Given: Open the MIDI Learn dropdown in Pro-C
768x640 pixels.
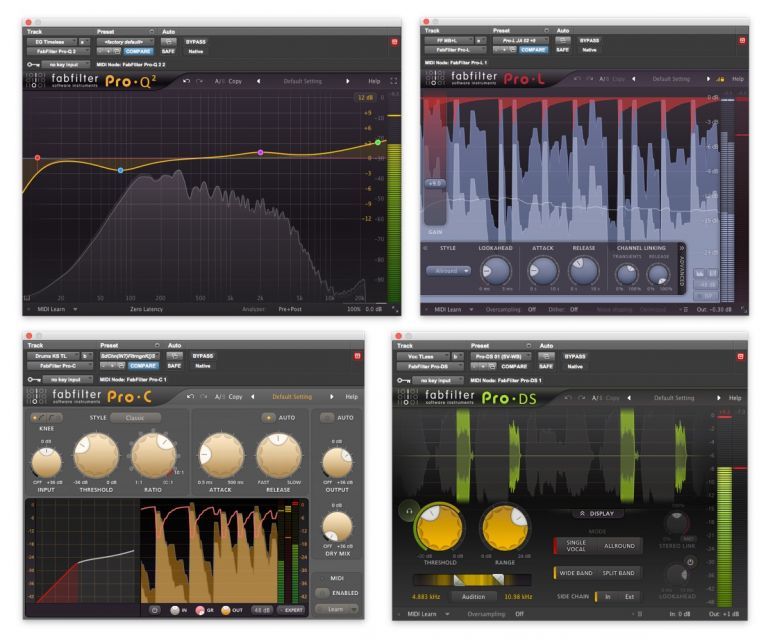Looking at the screenshot, I should pos(336,610).
